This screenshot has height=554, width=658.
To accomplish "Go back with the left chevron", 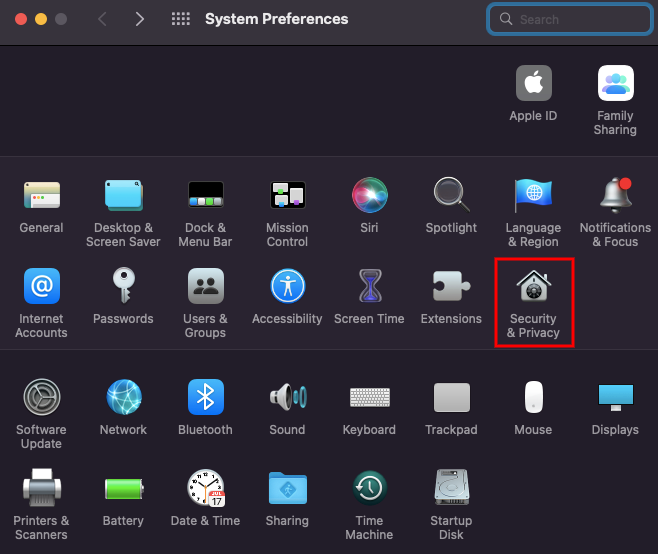I will pyautogui.click(x=102, y=19).
